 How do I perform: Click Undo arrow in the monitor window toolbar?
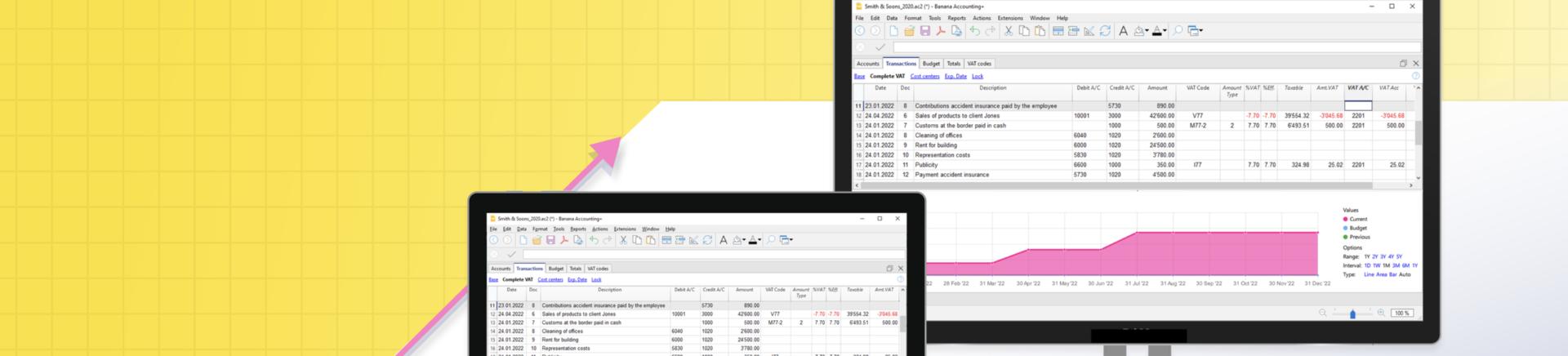coord(974,31)
